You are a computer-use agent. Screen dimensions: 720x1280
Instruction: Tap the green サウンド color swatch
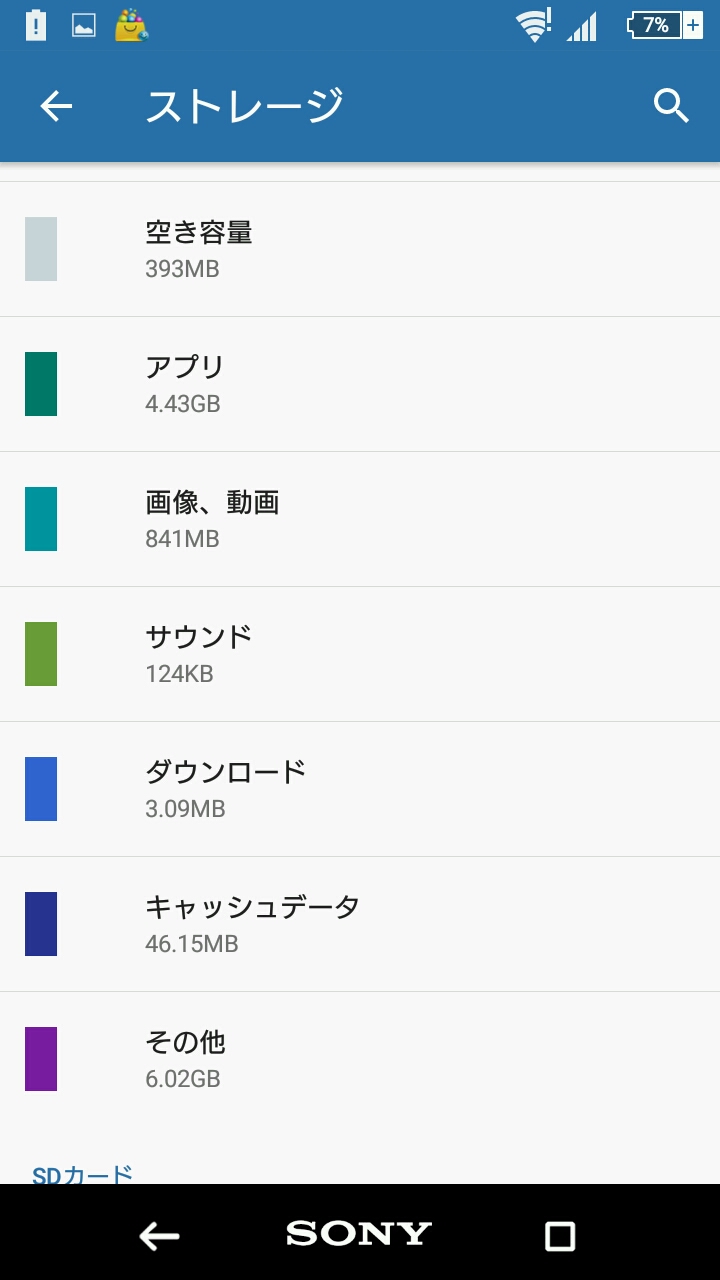click(41, 654)
